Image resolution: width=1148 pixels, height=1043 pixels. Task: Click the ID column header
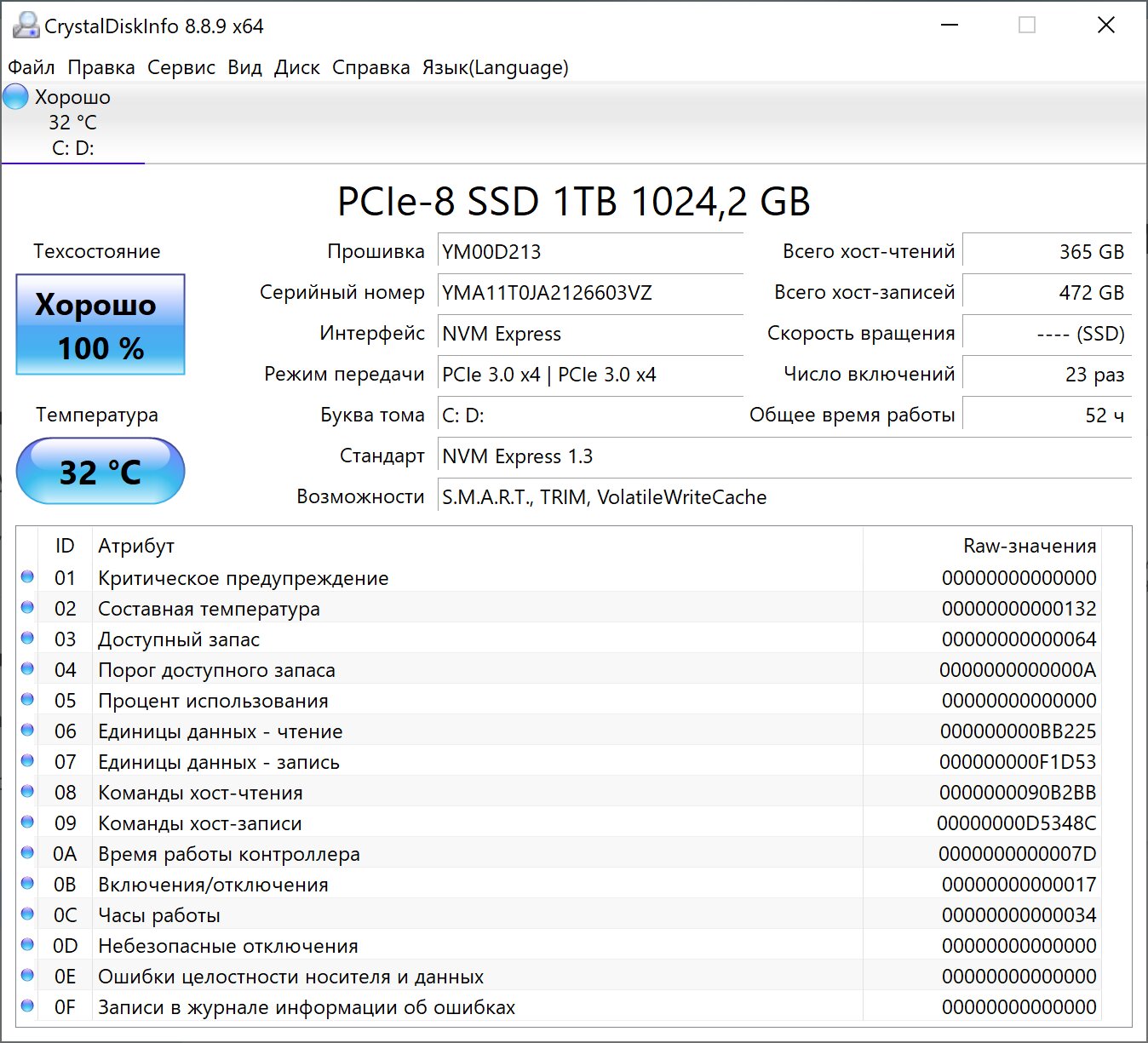click(65, 546)
